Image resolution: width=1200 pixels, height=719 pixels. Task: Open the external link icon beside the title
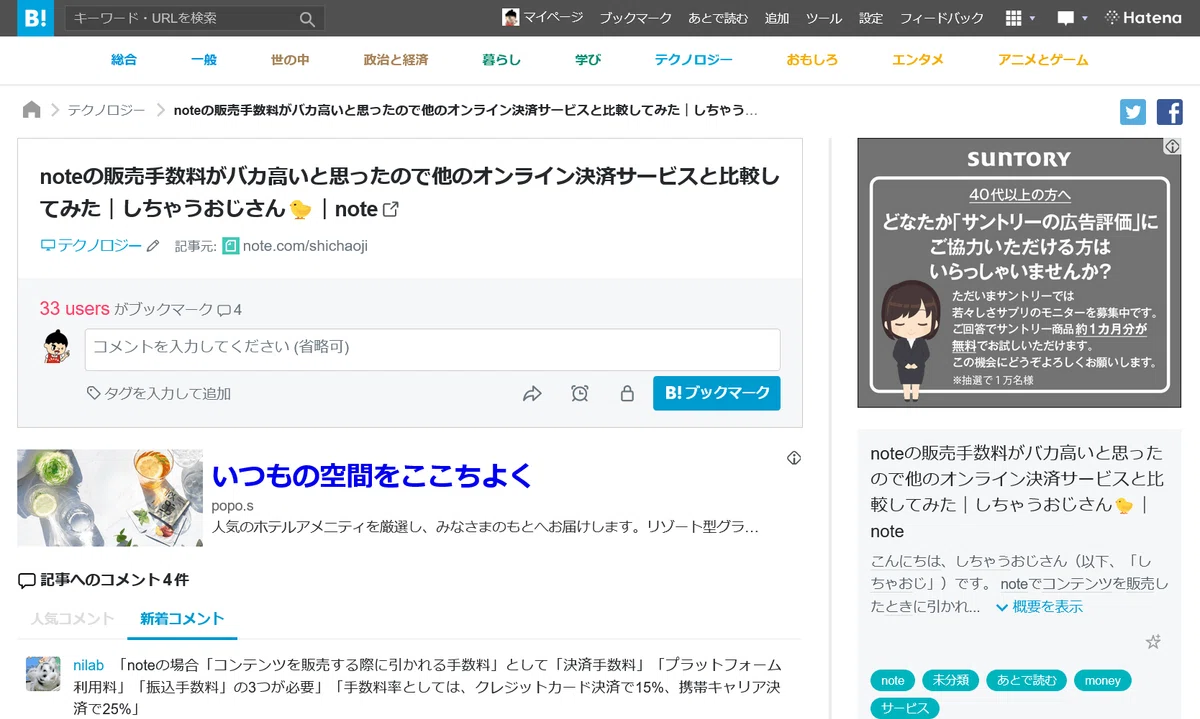tap(391, 209)
